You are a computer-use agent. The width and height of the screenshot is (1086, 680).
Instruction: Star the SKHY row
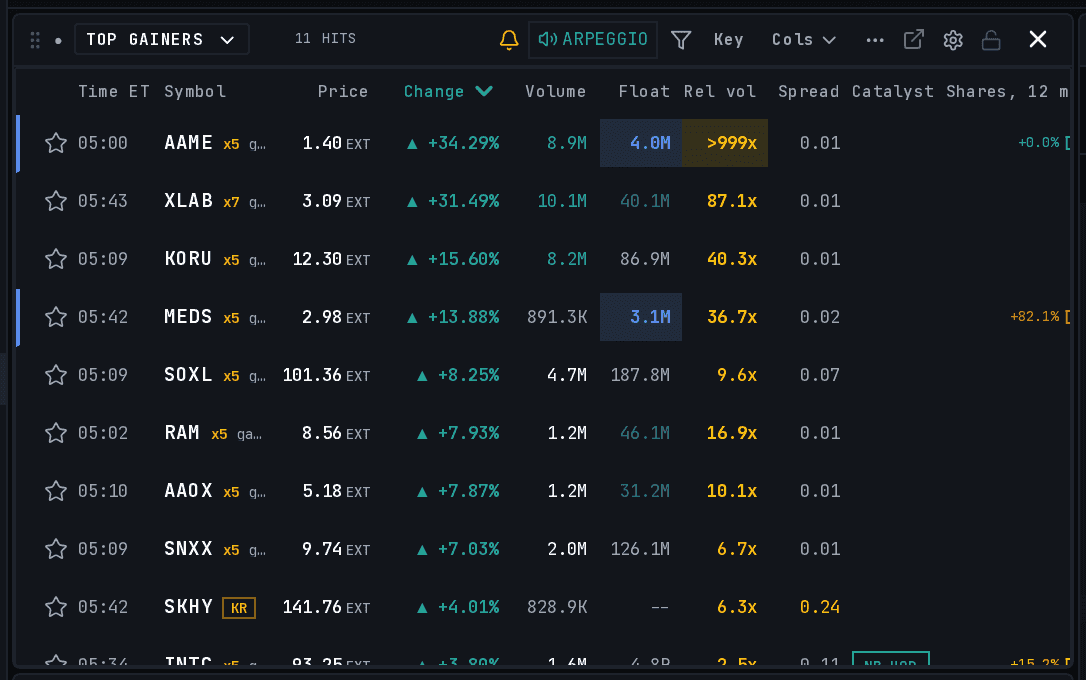pos(56,607)
